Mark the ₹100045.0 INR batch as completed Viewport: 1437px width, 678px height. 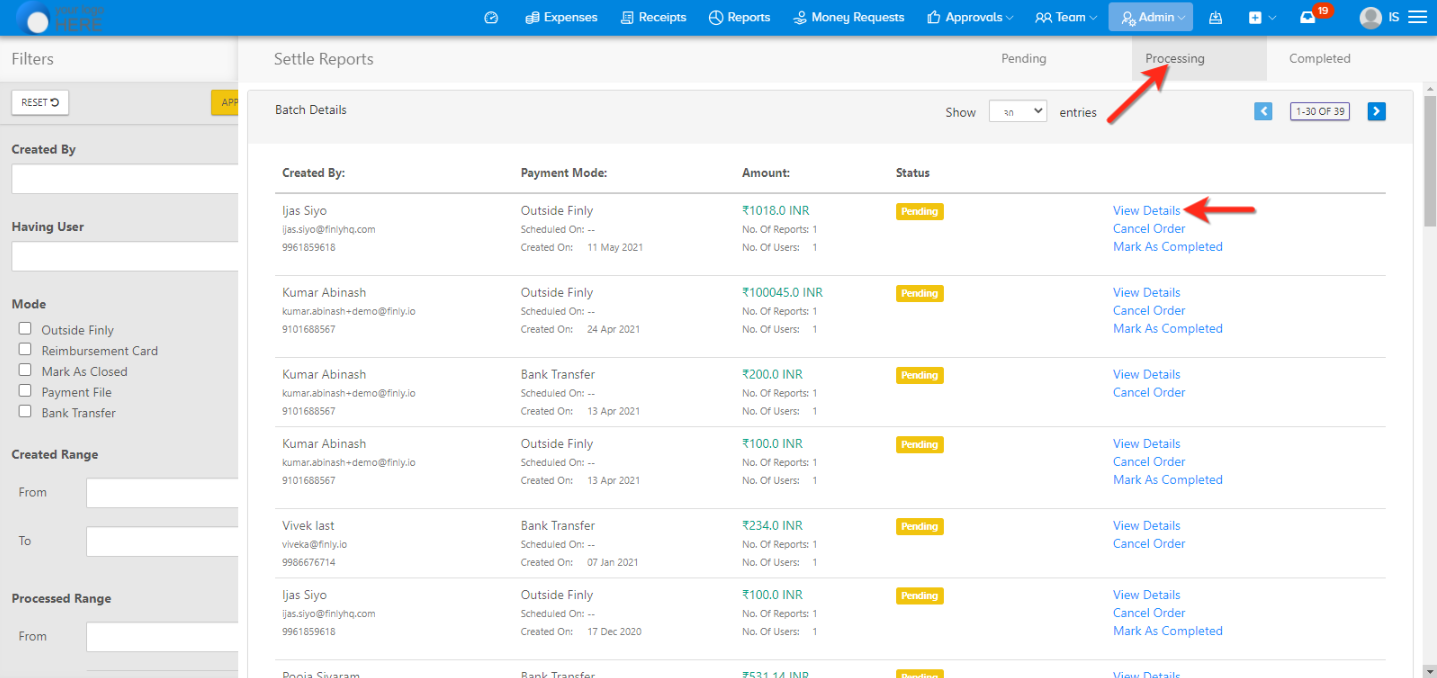coord(1168,329)
